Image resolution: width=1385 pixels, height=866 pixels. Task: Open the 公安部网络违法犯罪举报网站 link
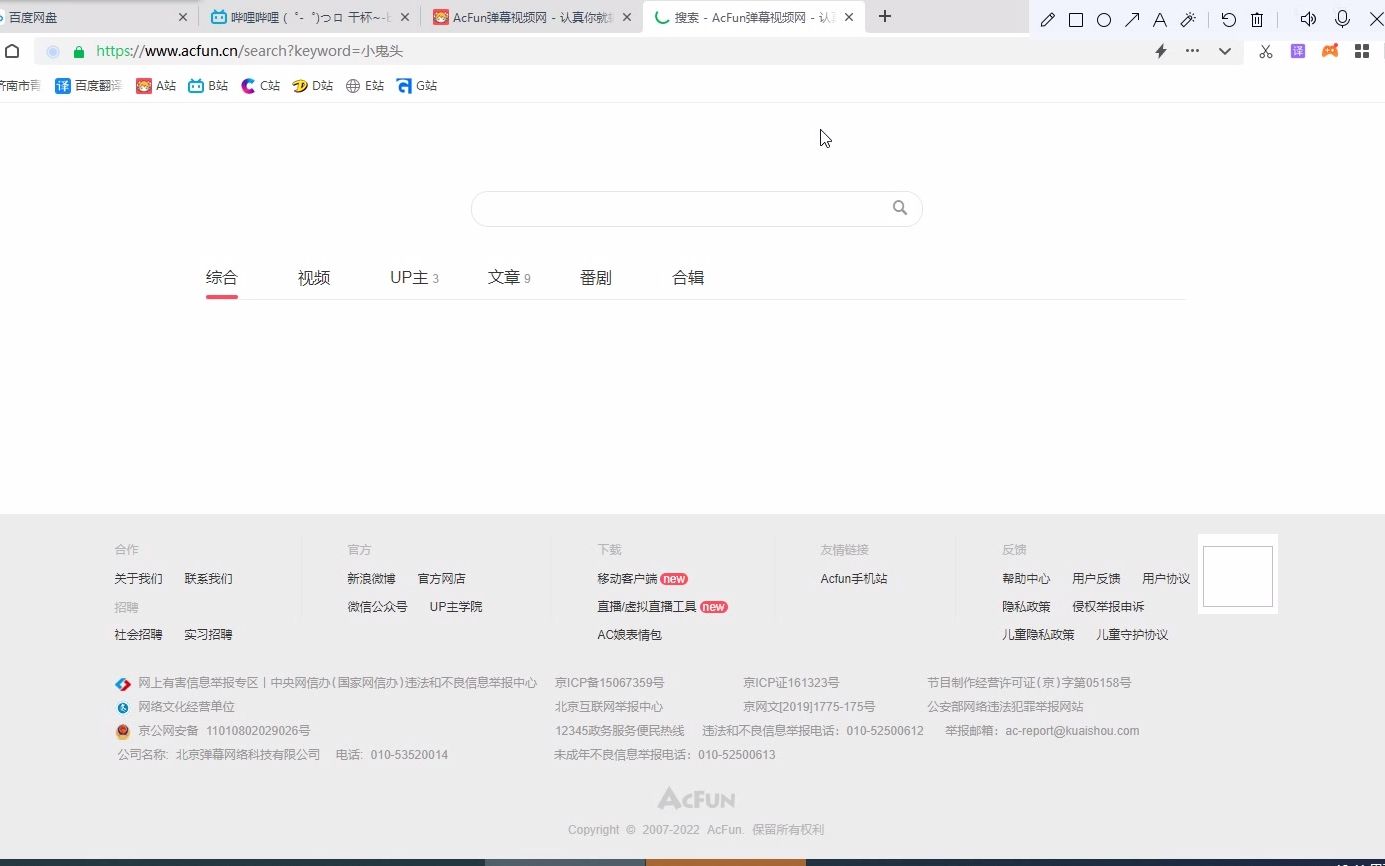[1005, 707]
